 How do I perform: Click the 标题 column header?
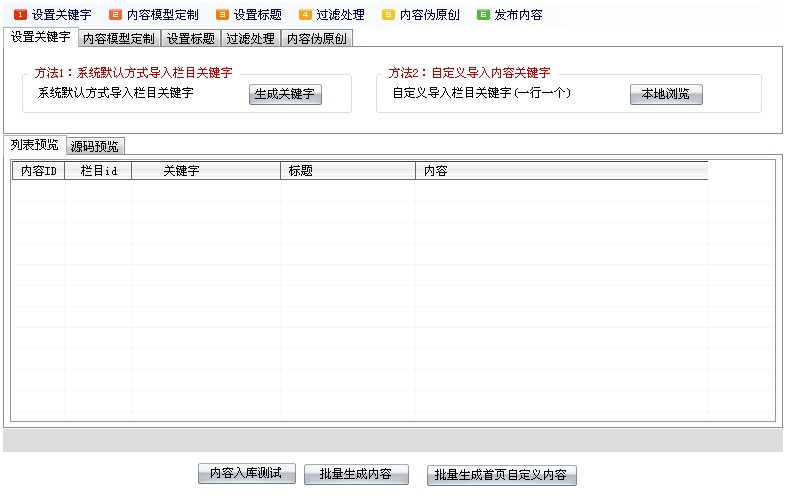pos(301,171)
